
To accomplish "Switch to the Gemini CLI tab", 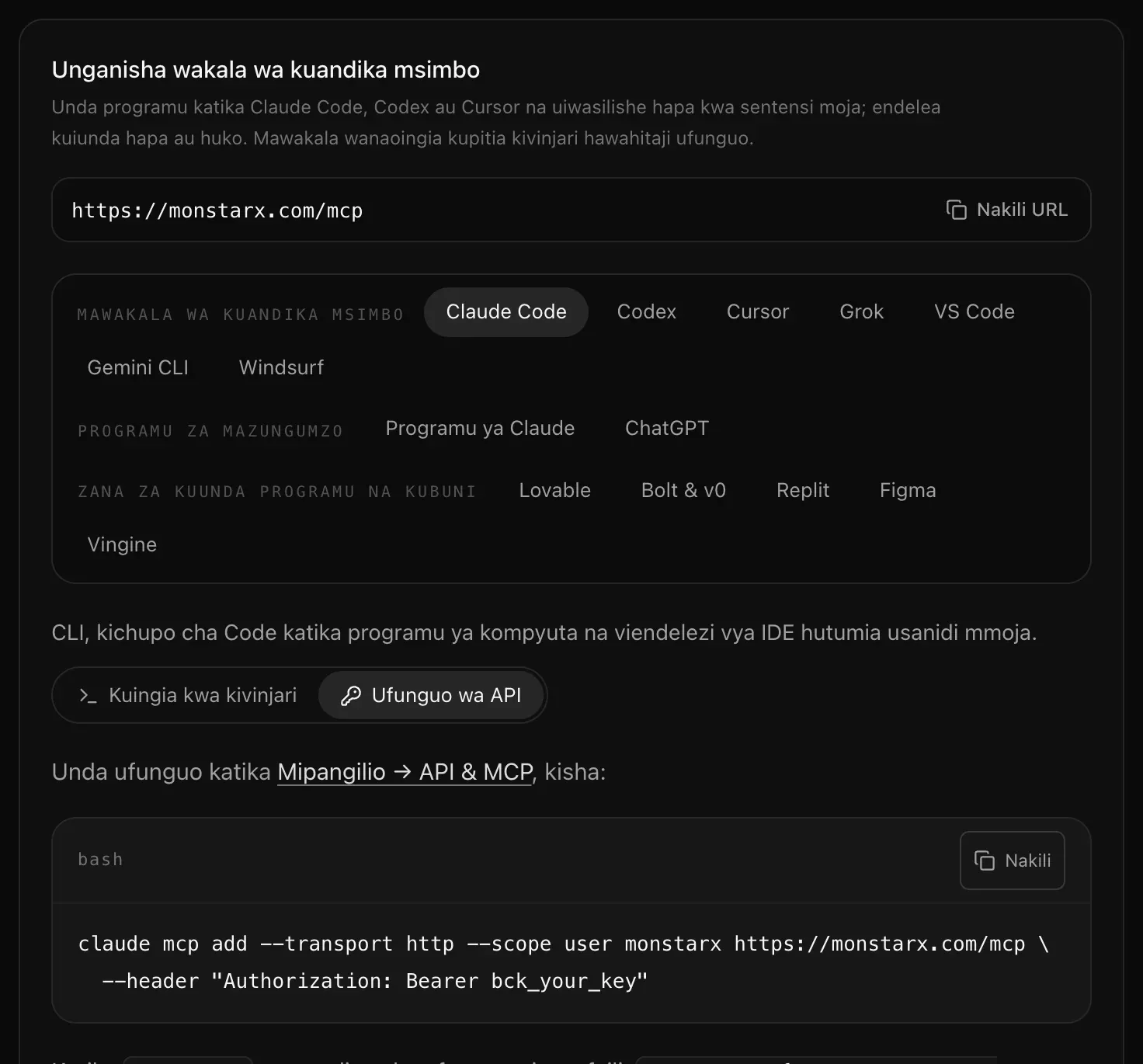I will pos(138,367).
